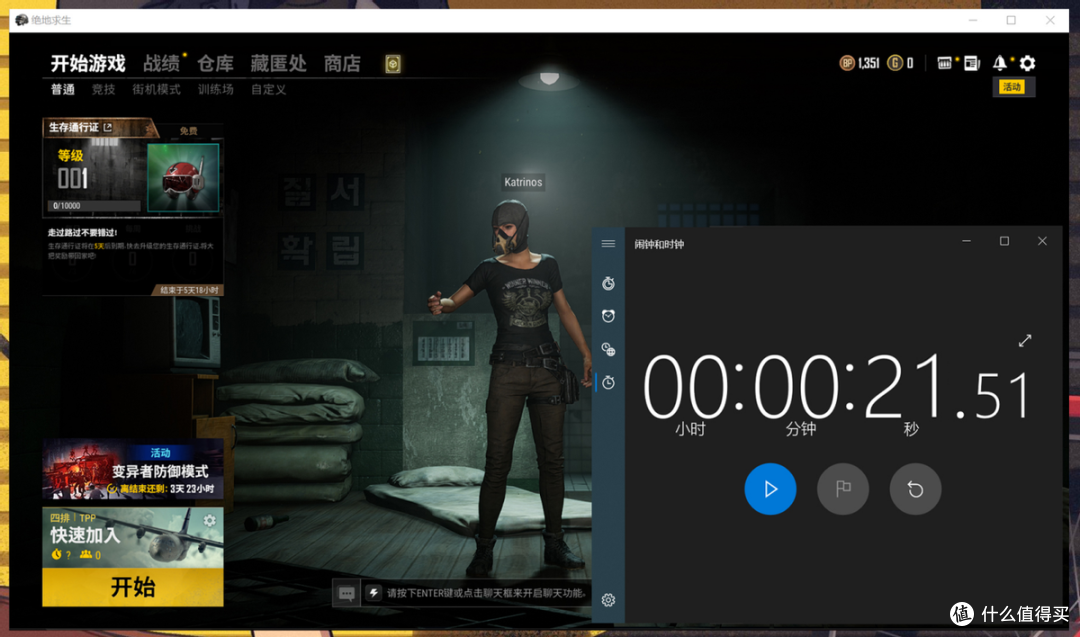Select the stopwatch section in clock sidebar

click(608, 382)
